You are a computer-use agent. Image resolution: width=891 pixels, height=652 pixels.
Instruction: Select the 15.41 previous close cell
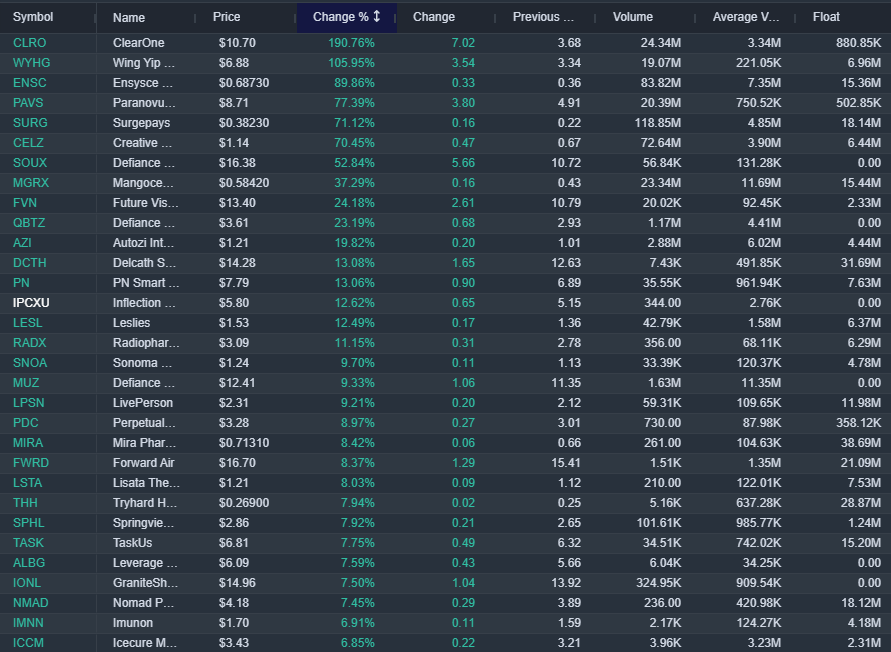(566, 463)
